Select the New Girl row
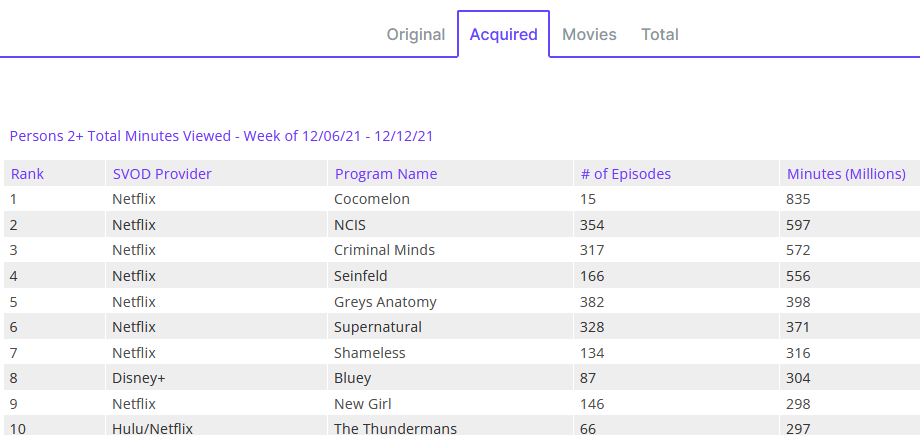 (363, 404)
